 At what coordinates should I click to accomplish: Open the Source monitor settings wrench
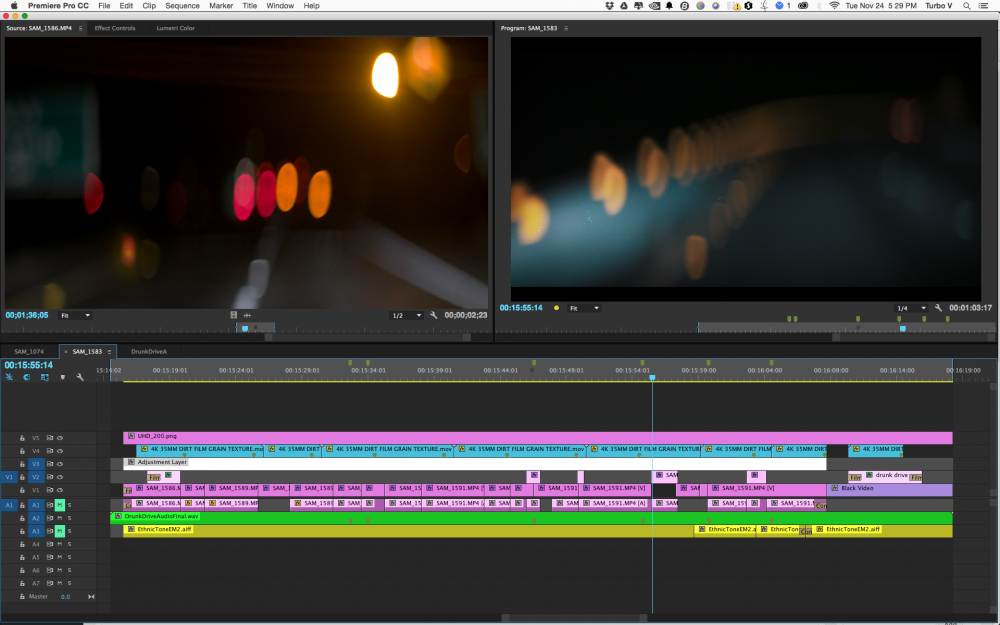pos(433,315)
